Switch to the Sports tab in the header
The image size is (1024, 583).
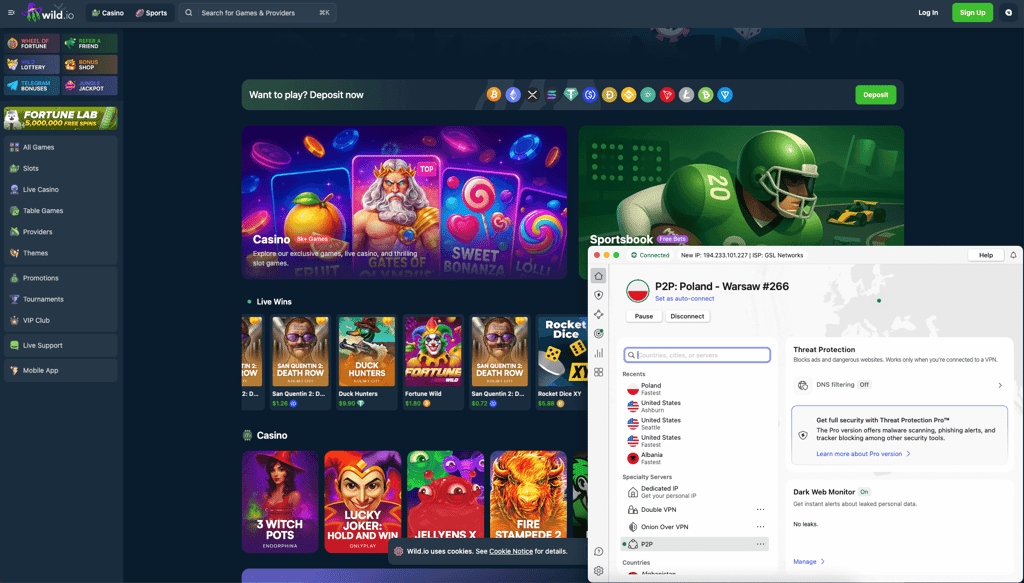[x=152, y=12]
